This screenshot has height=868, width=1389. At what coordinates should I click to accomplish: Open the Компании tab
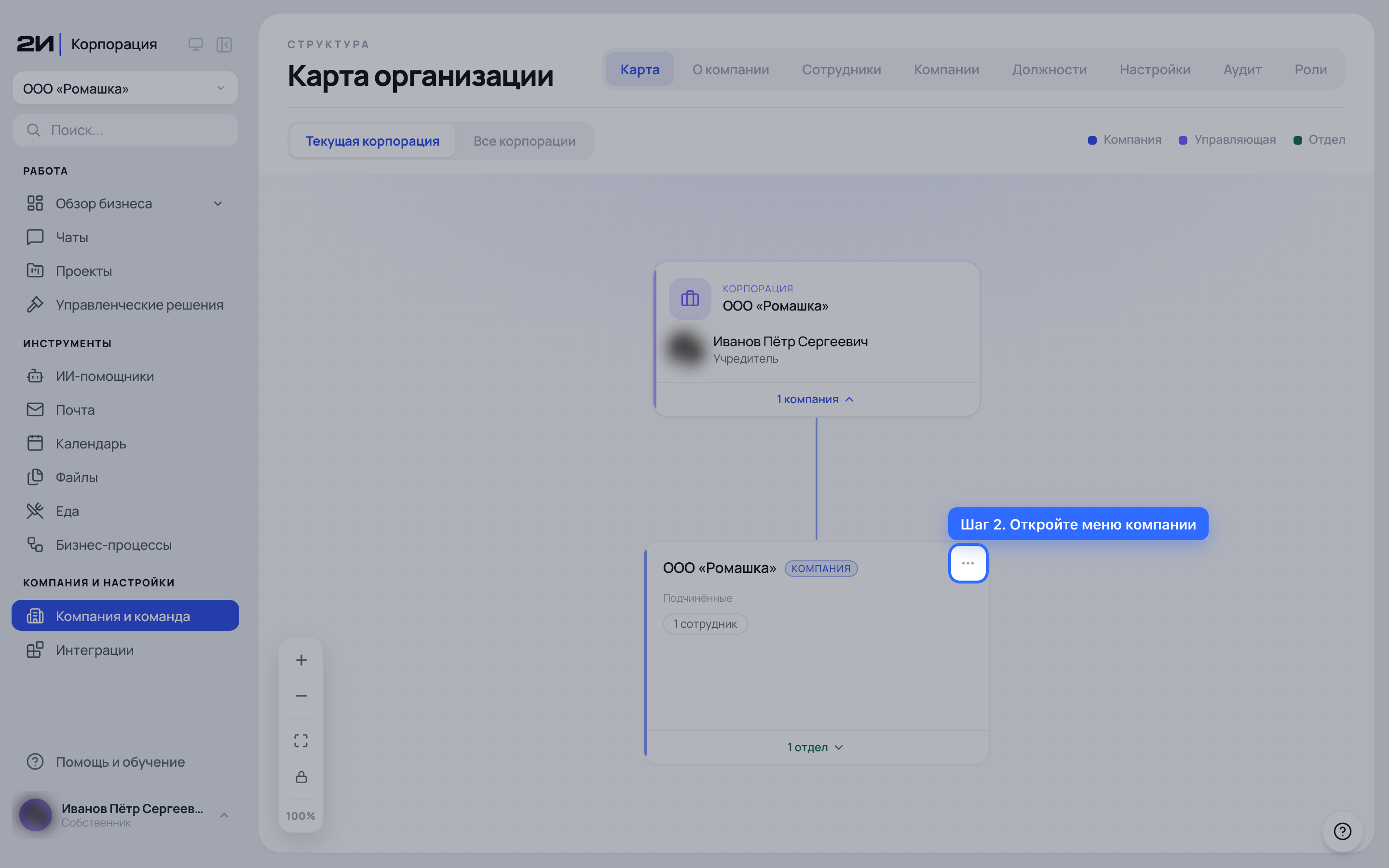[x=946, y=69]
